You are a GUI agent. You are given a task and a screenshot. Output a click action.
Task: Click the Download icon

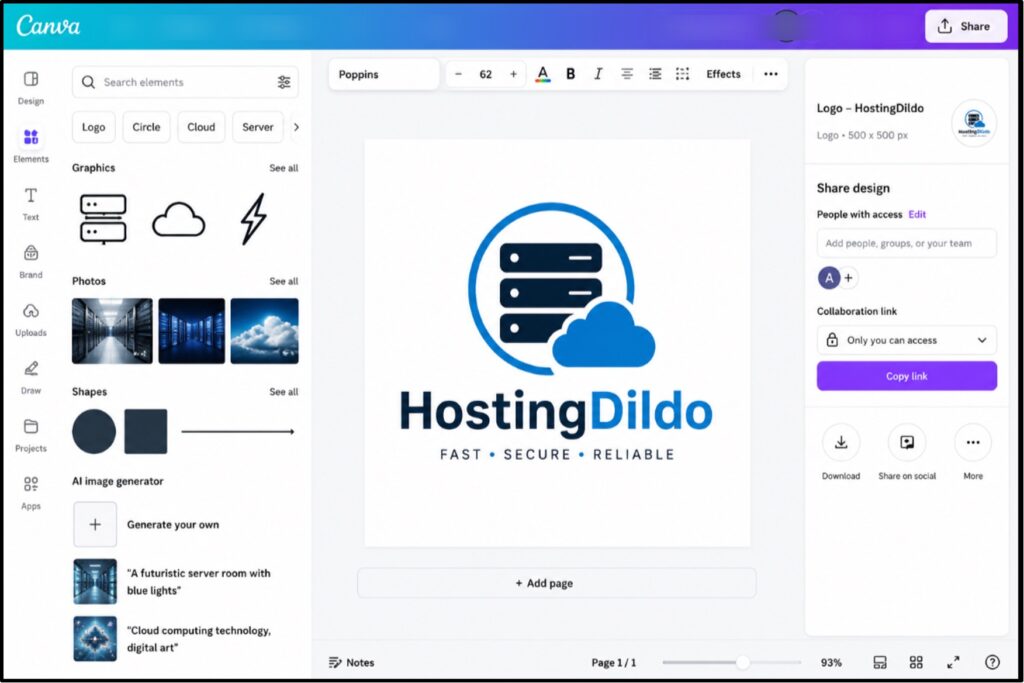(x=841, y=443)
